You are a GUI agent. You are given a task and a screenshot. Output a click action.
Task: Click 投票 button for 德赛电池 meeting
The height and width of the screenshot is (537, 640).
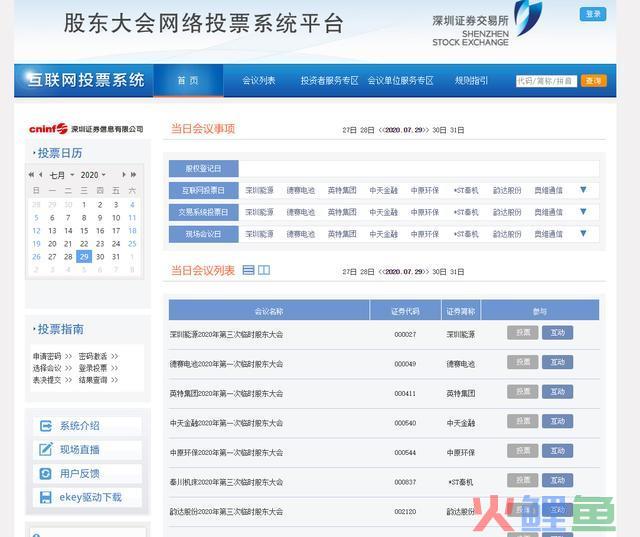pyautogui.click(x=523, y=362)
